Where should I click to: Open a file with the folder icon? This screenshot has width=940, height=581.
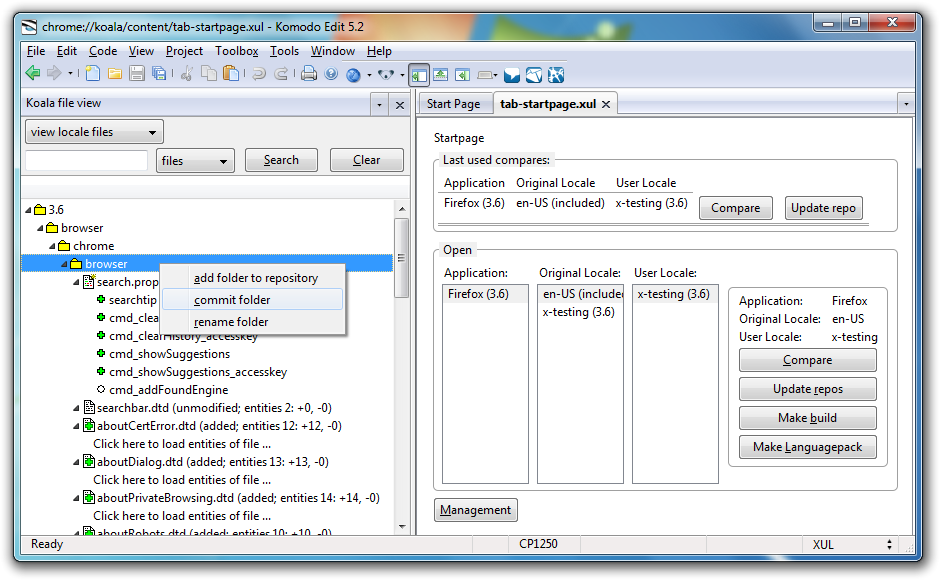[115, 74]
